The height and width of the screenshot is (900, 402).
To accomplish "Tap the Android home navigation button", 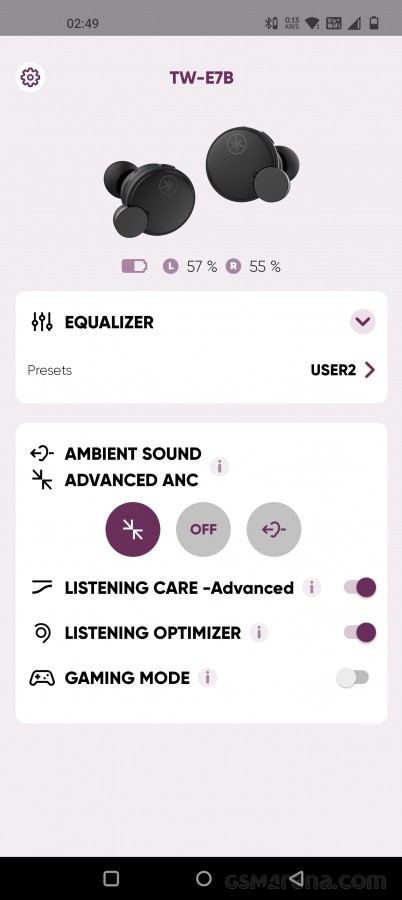I will pos(204,878).
